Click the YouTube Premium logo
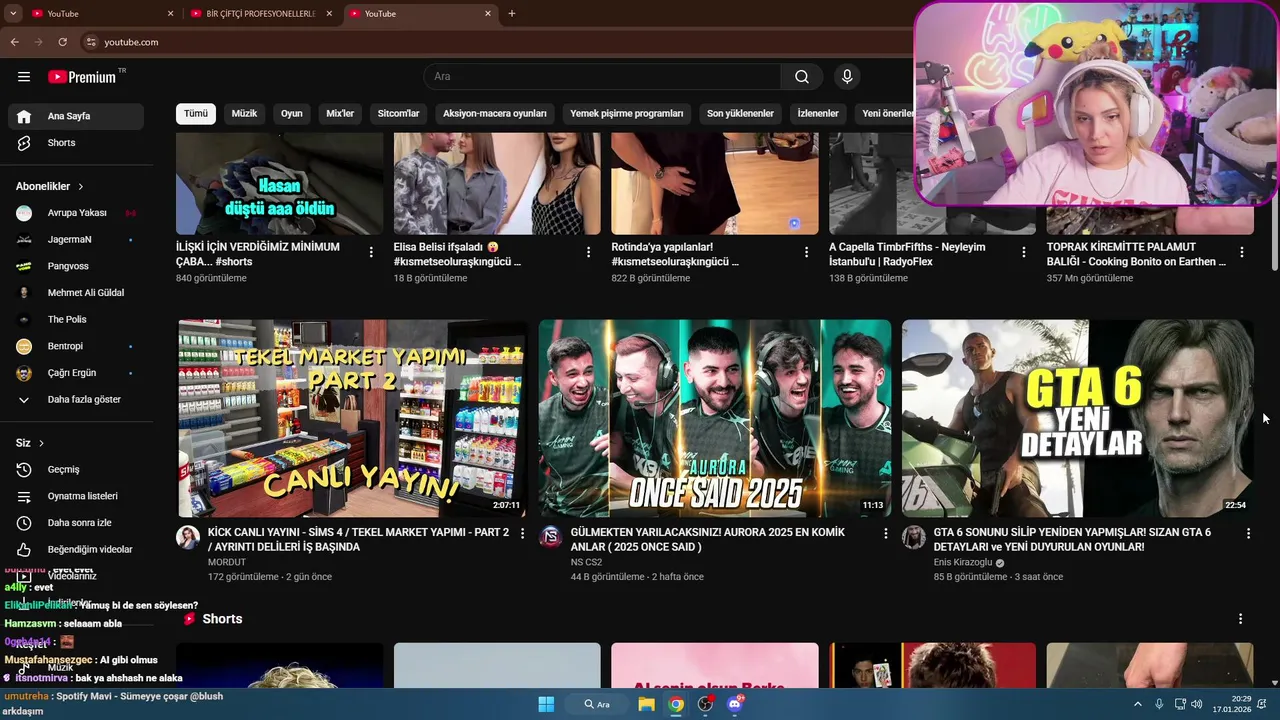This screenshot has height=720, width=1280. [x=82, y=77]
